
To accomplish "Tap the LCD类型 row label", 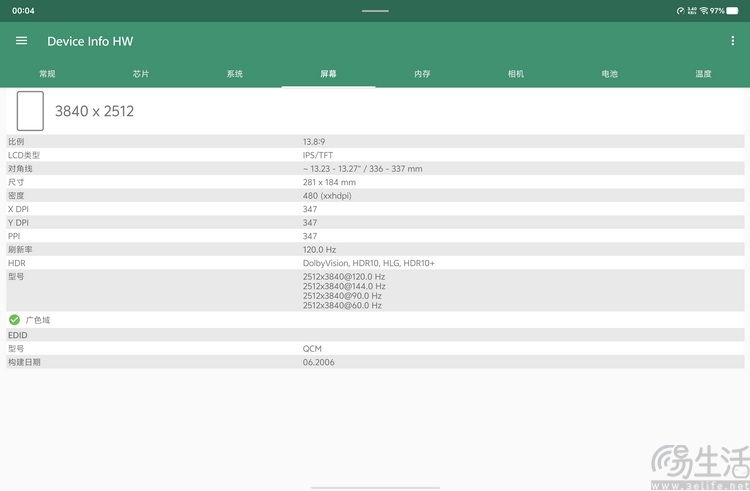I will pos(24,155).
